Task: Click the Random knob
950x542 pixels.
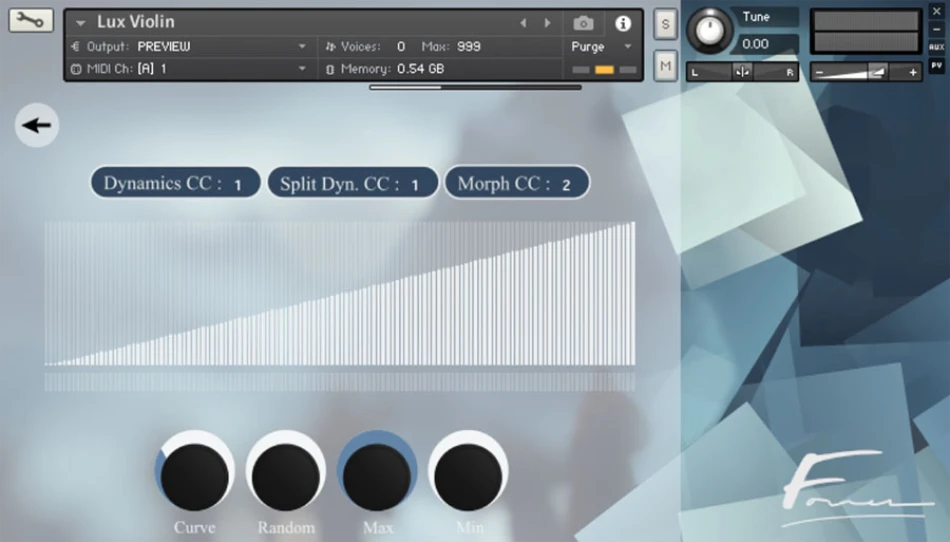Action: (x=285, y=472)
